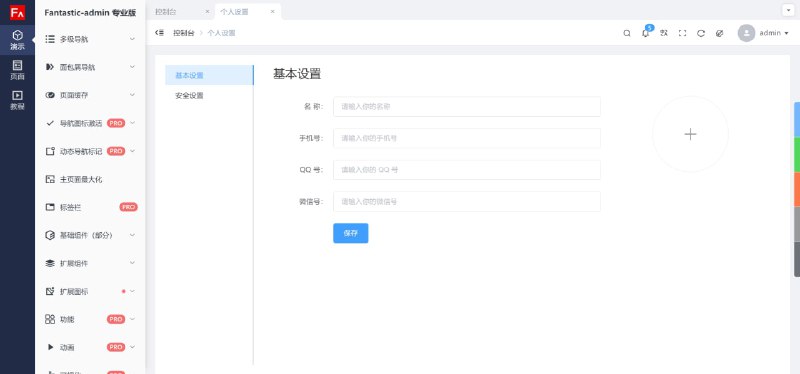
Task: Click the green color strip on right edge
Action: tap(797, 155)
